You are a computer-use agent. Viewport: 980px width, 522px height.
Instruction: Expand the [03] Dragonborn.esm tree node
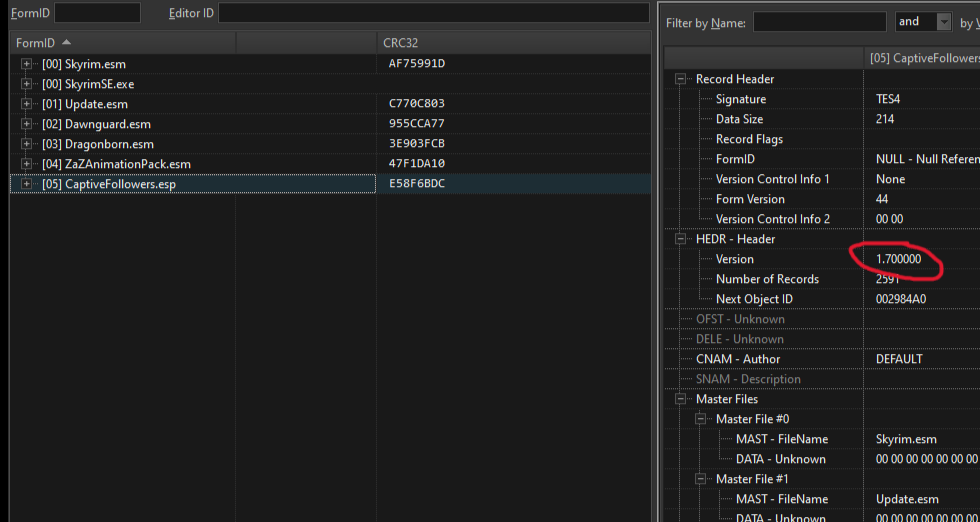[x=26, y=144]
